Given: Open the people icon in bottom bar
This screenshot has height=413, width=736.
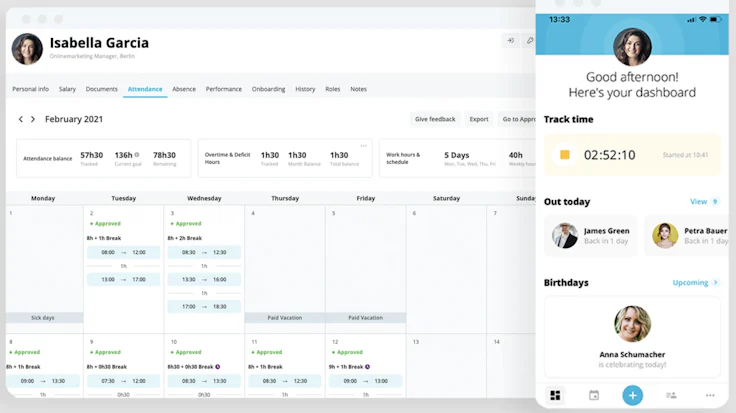Looking at the screenshot, I should 671,395.
